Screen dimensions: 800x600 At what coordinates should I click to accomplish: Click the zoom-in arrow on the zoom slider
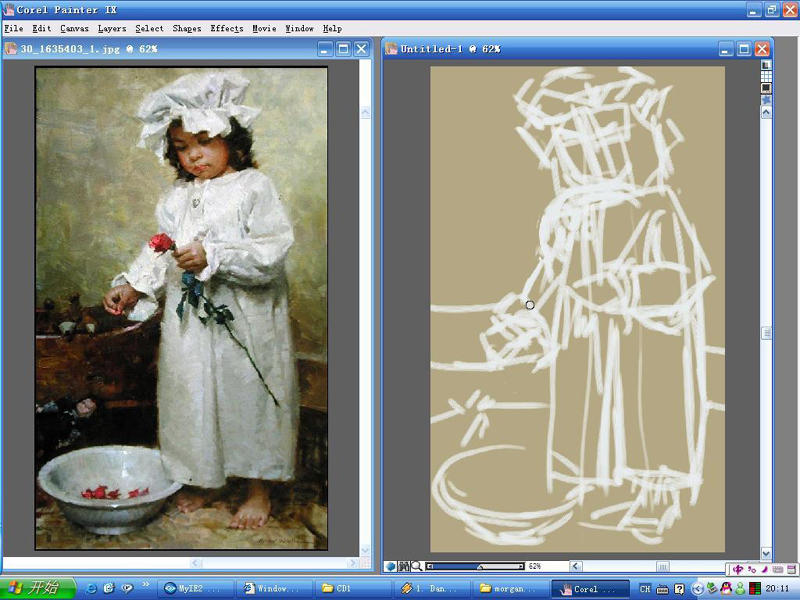point(521,566)
